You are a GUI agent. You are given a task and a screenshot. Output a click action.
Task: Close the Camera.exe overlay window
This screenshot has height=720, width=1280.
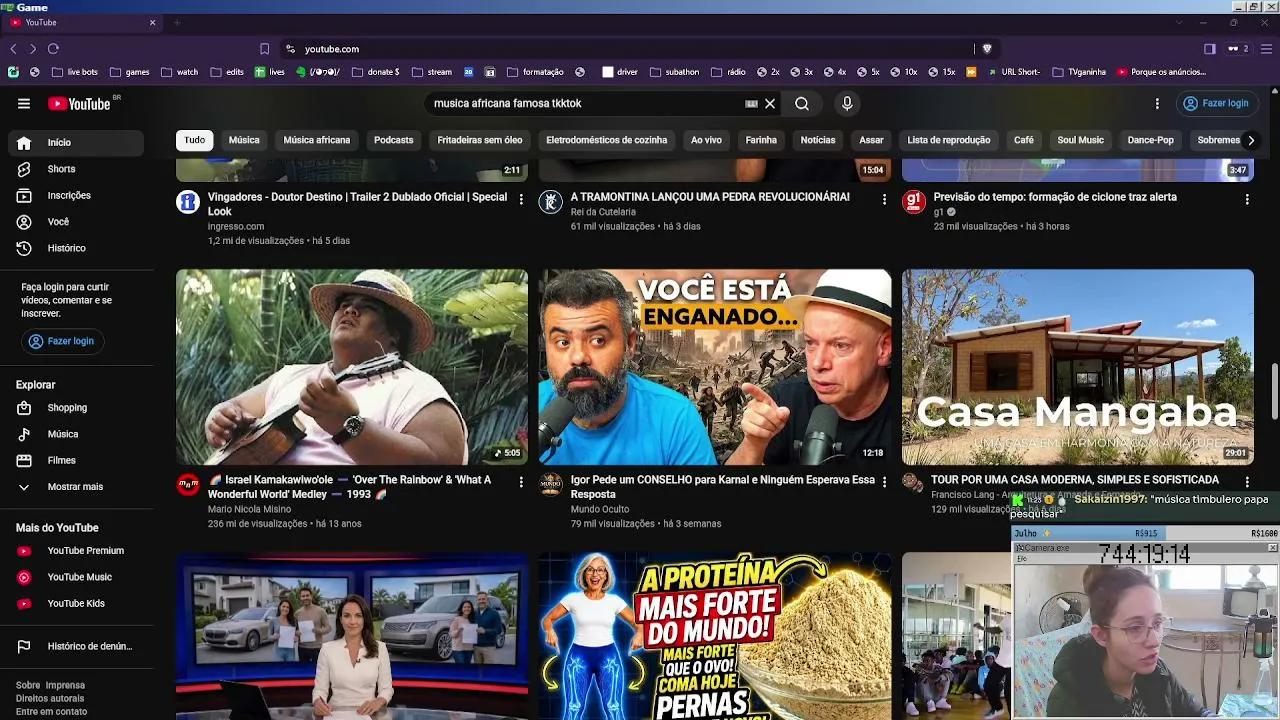pos(1272,548)
